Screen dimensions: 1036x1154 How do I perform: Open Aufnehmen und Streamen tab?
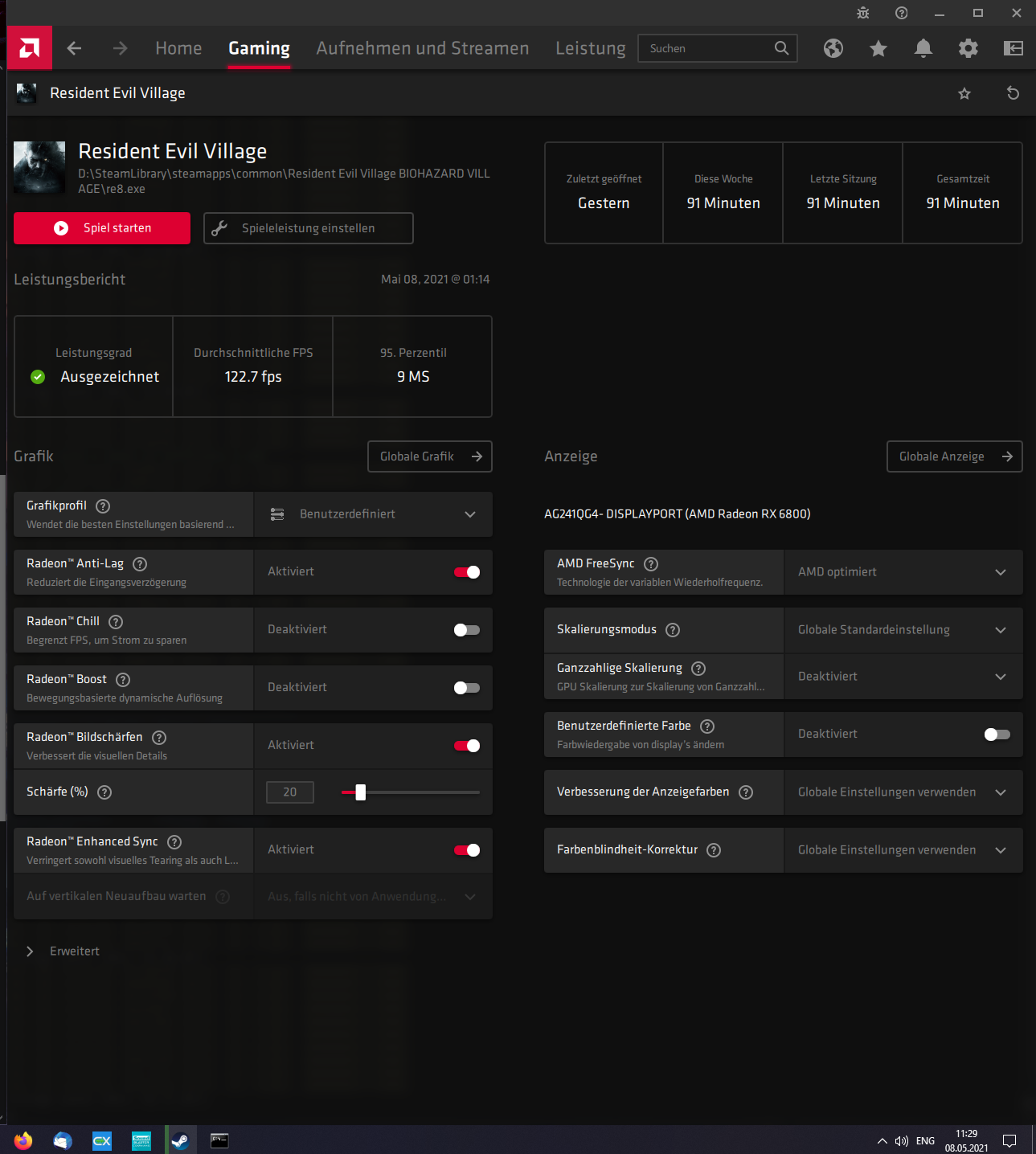(423, 48)
